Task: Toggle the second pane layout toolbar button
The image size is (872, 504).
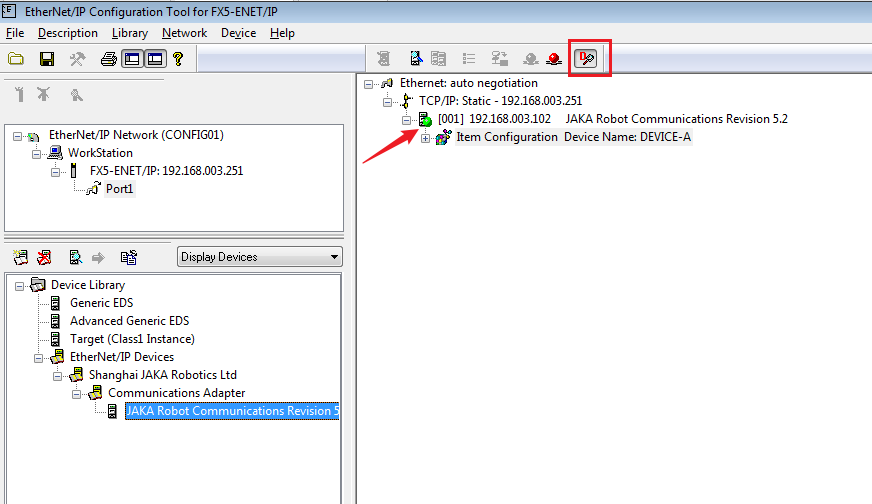Action: tap(155, 59)
